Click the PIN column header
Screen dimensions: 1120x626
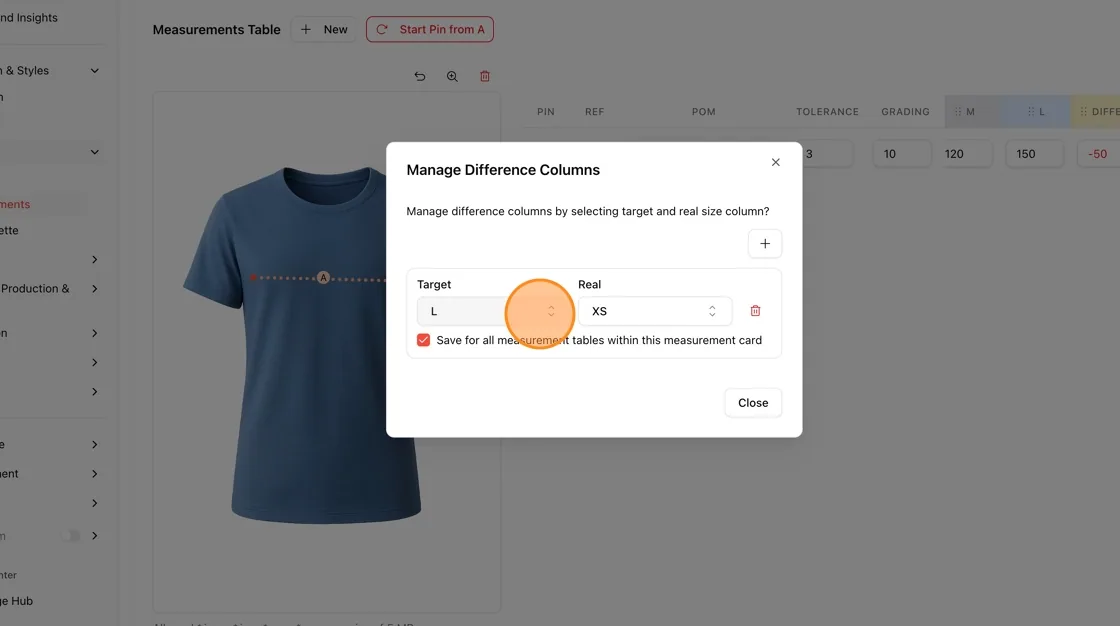click(x=546, y=111)
